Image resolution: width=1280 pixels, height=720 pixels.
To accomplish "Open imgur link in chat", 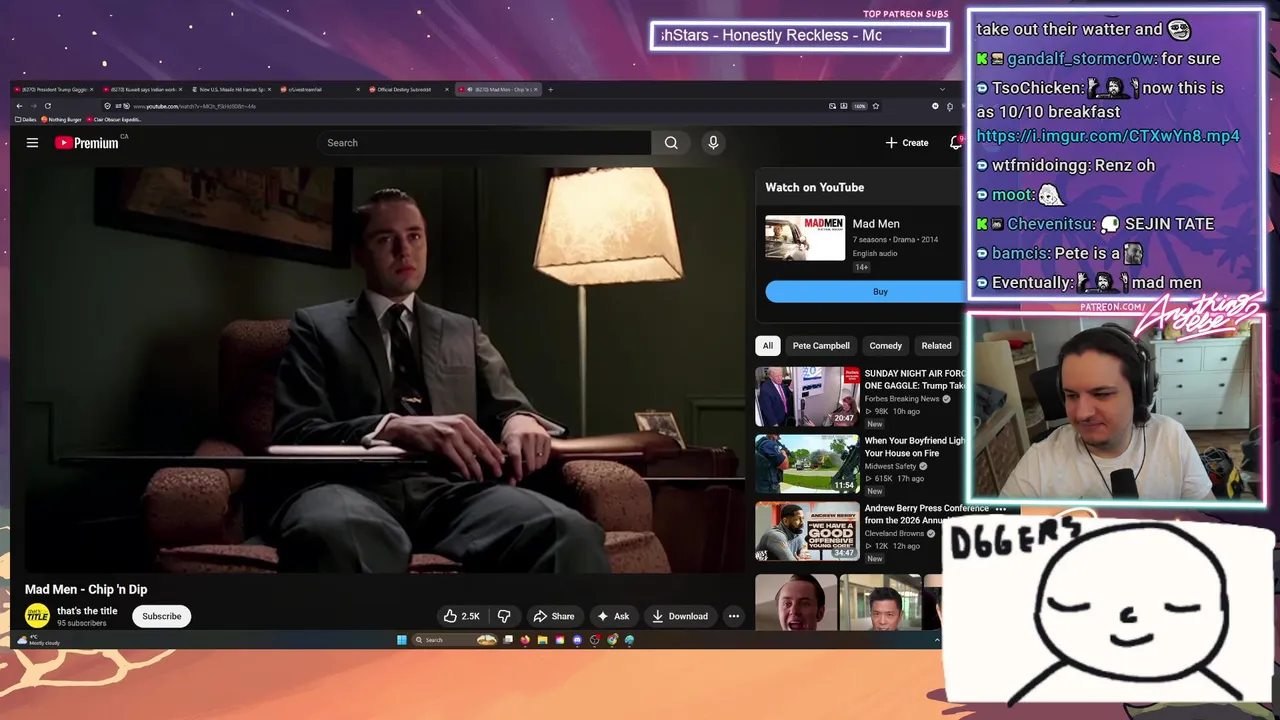I will [x=1108, y=136].
